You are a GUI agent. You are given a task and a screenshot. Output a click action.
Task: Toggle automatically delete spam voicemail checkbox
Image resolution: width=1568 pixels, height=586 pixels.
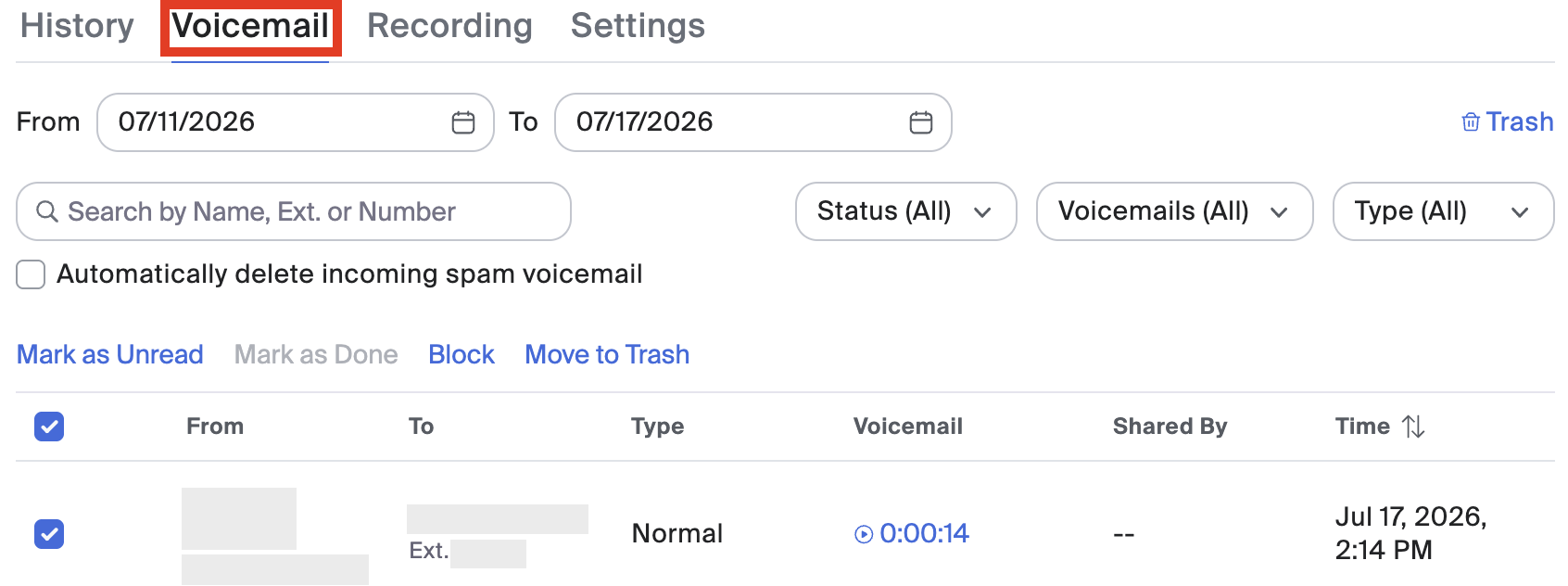31,274
